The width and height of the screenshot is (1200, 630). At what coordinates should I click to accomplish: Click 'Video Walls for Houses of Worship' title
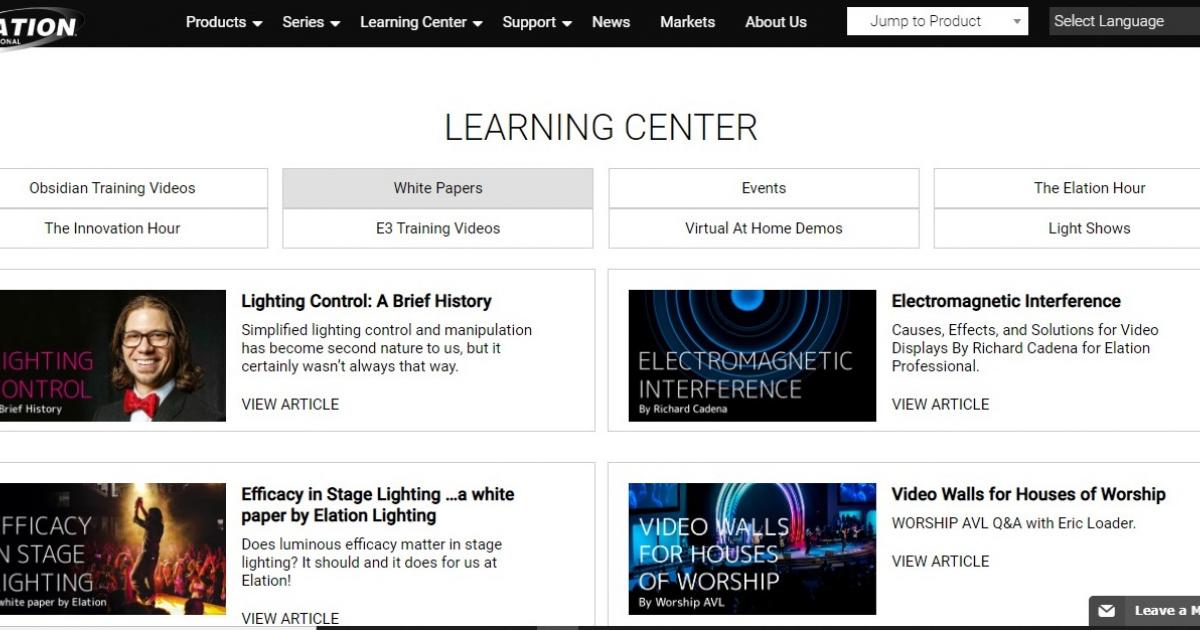[x=1028, y=494]
